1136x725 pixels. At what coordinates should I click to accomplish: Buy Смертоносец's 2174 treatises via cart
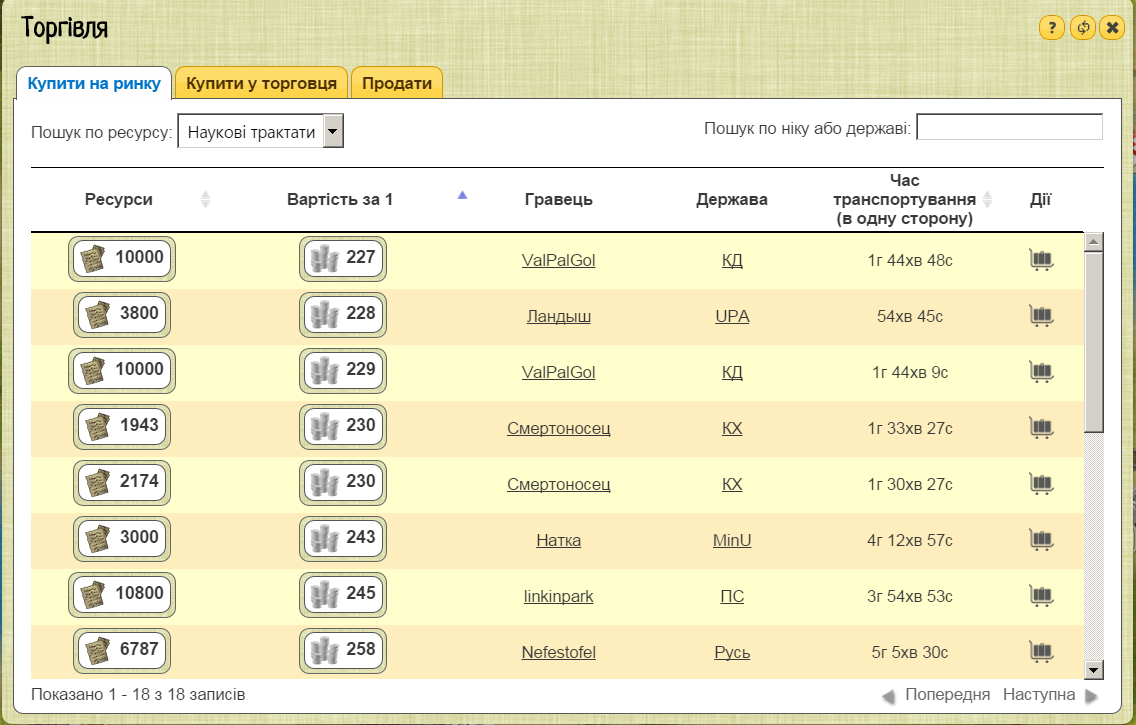point(1041,483)
